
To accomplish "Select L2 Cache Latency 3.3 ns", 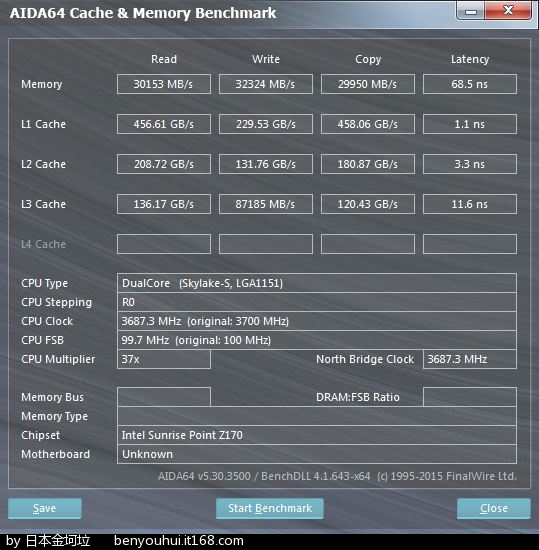I will [470, 164].
